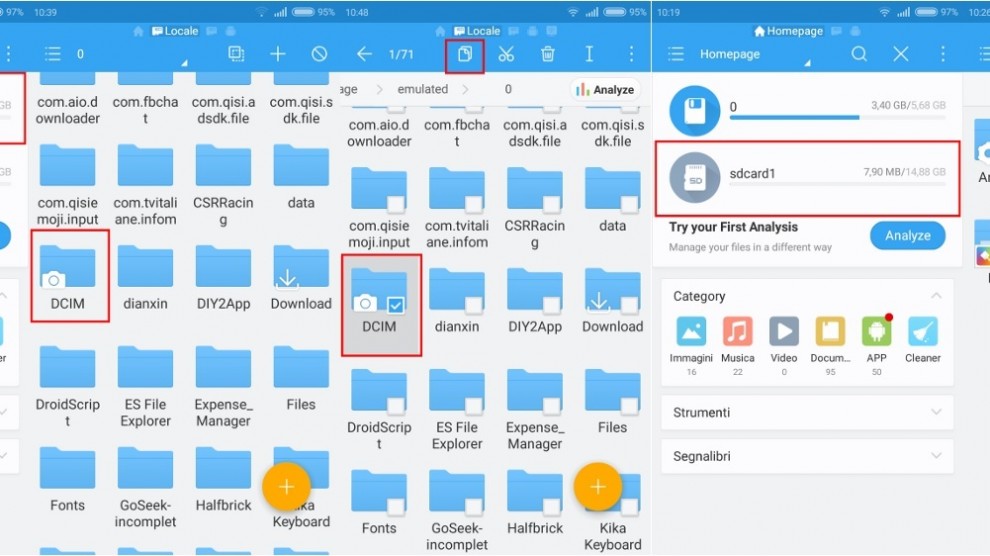
Task: Open the internal storage 0 entry
Action: [x=808, y=111]
